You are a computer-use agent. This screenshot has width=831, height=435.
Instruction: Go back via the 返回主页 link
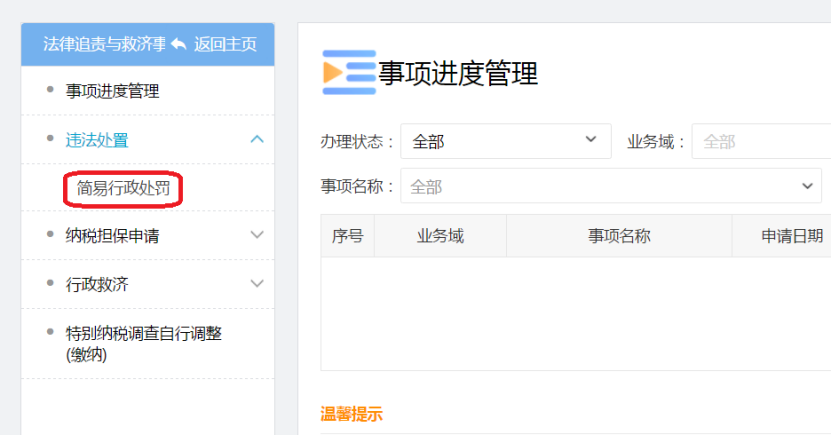tap(225, 44)
